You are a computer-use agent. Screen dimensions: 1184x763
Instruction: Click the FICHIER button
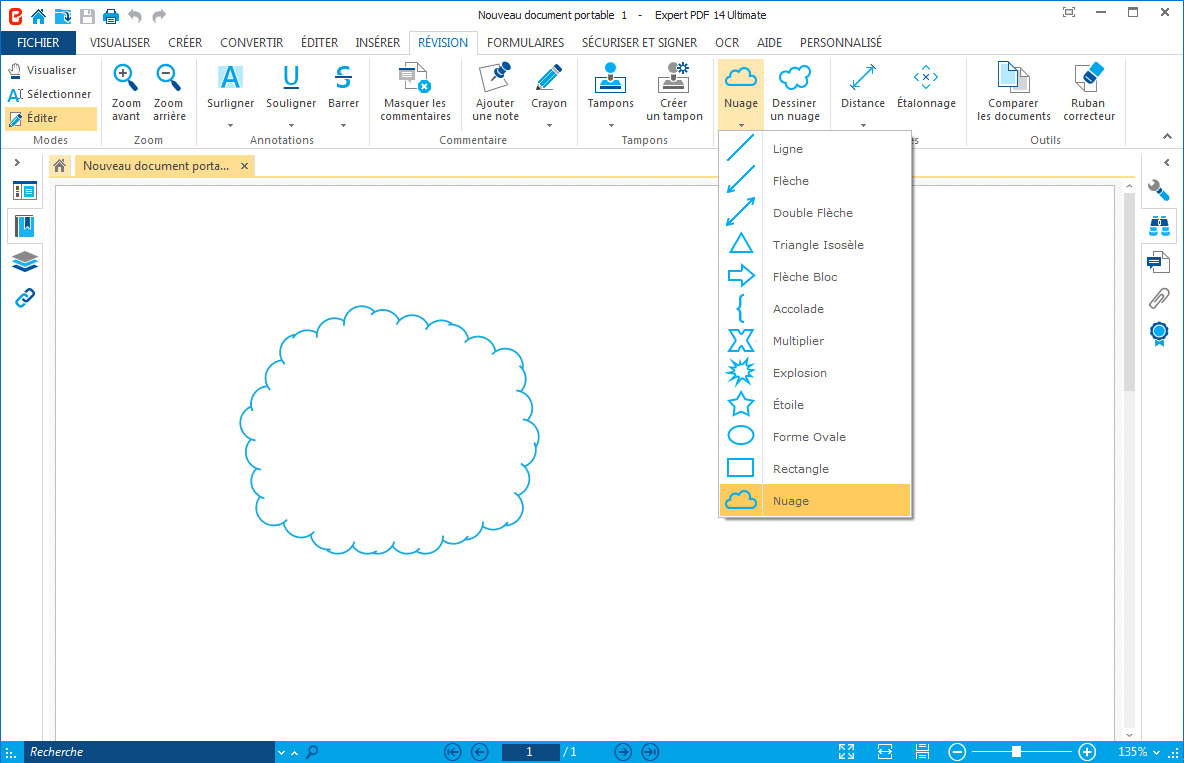38,43
